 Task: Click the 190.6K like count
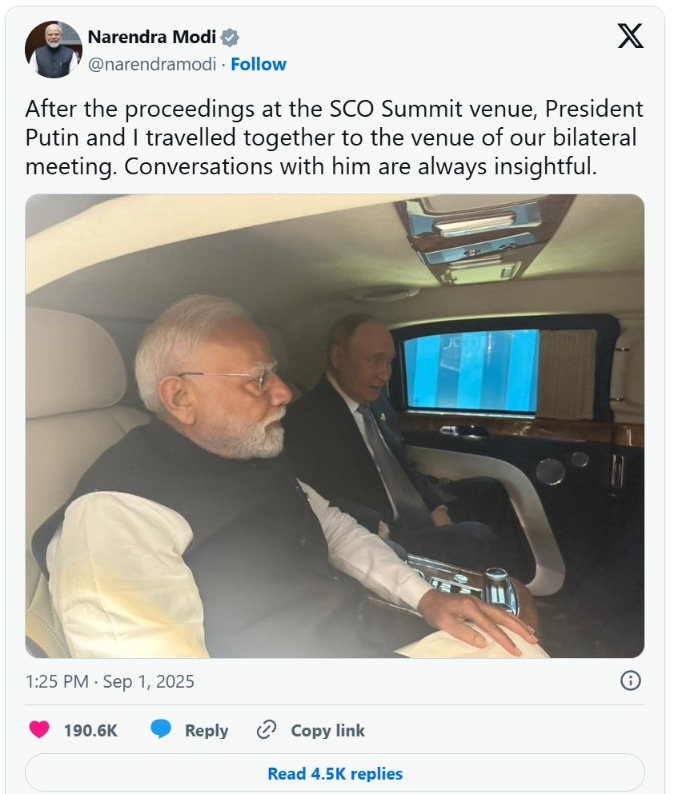click(x=91, y=730)
